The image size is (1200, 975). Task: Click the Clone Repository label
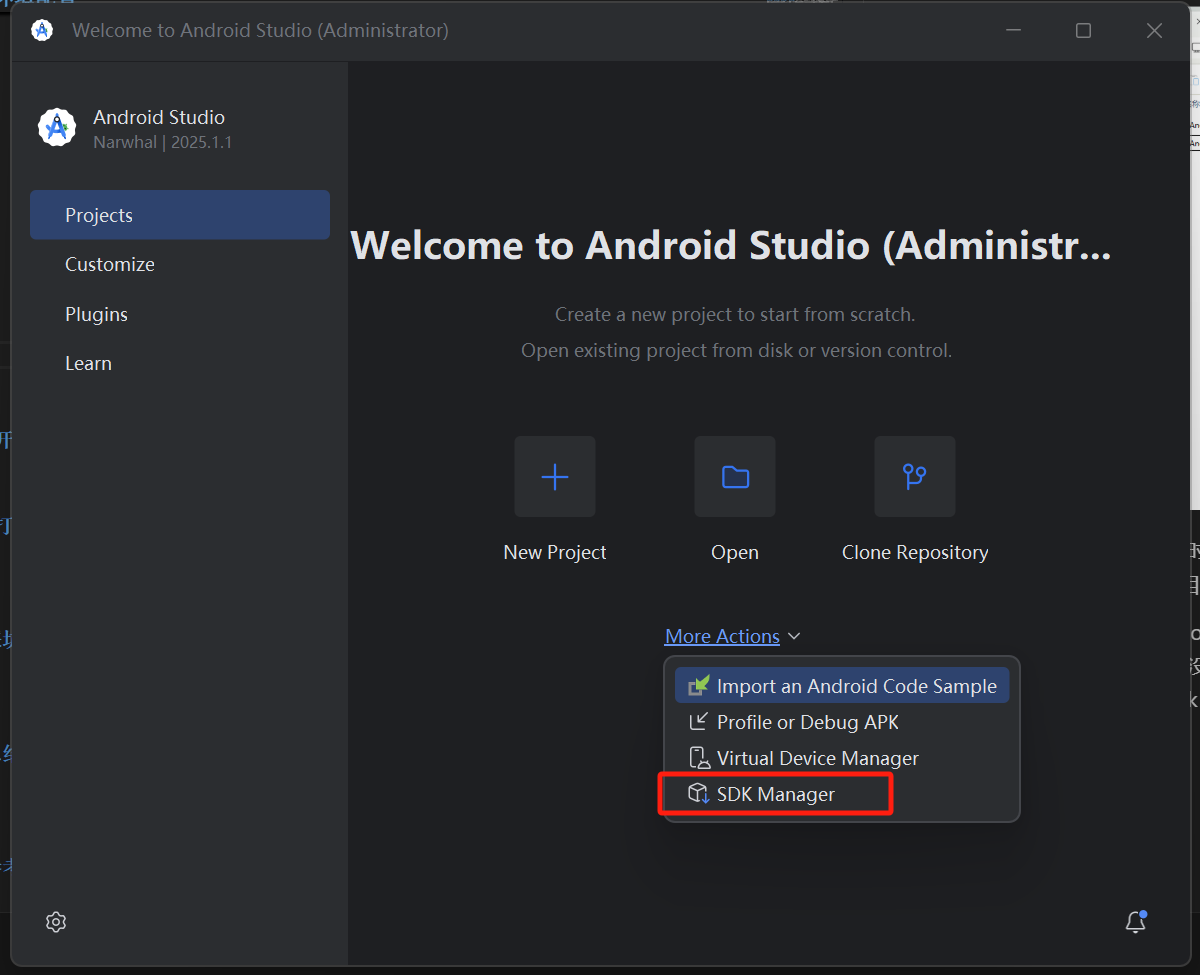[915, 552]
